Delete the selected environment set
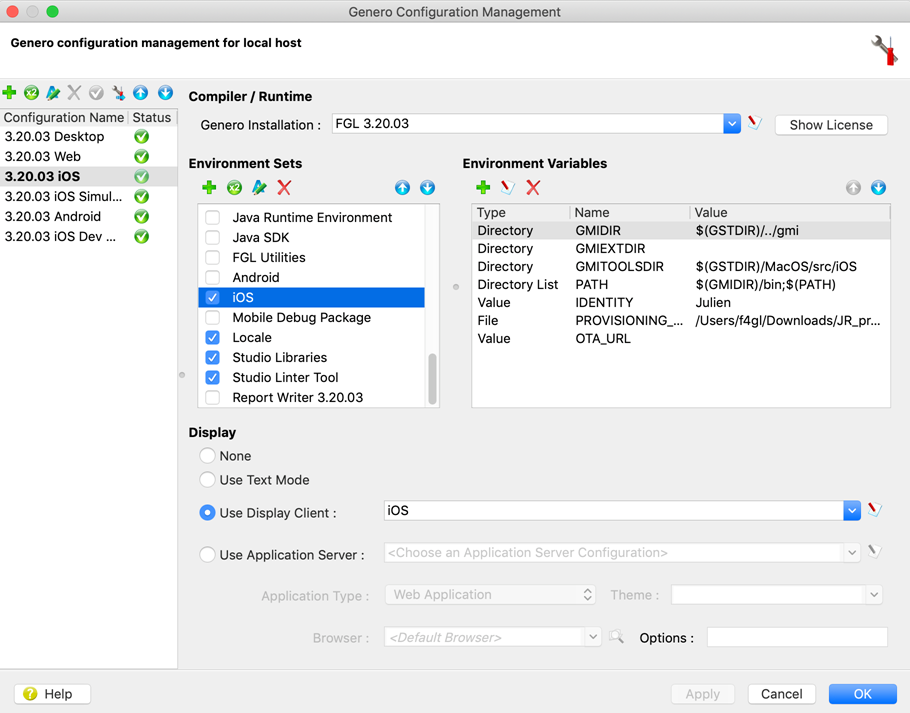 (x=285, y=187)
